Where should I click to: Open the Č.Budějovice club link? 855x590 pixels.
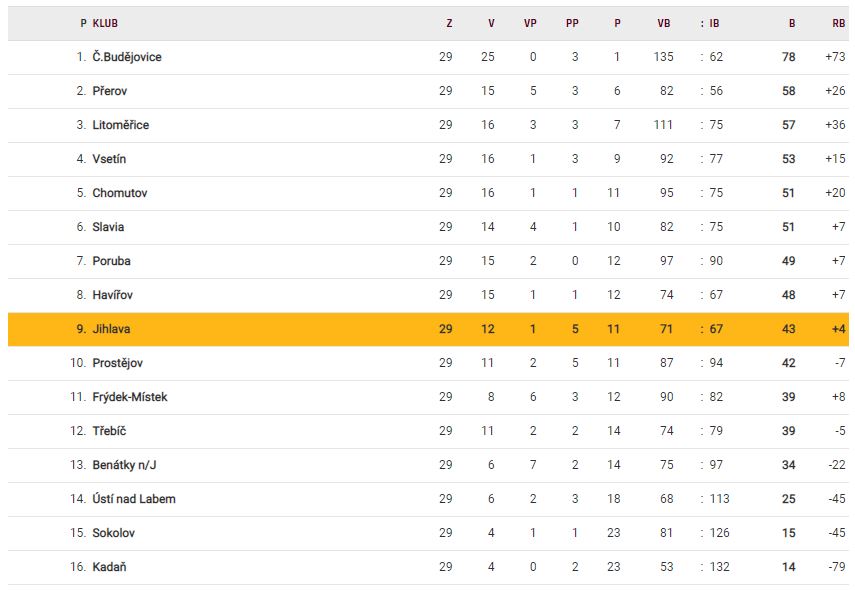[x=127, y=57]
